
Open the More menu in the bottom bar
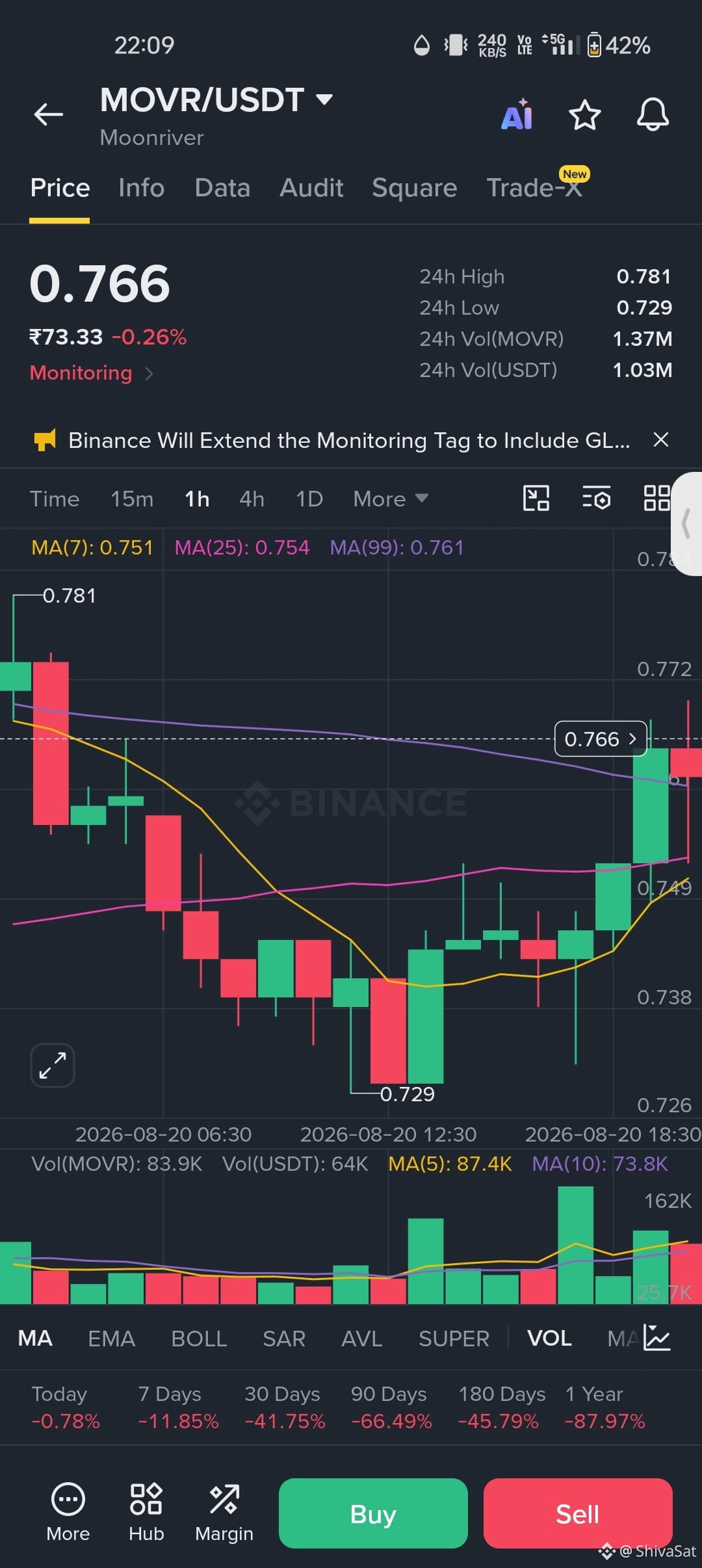[68, 1513]
